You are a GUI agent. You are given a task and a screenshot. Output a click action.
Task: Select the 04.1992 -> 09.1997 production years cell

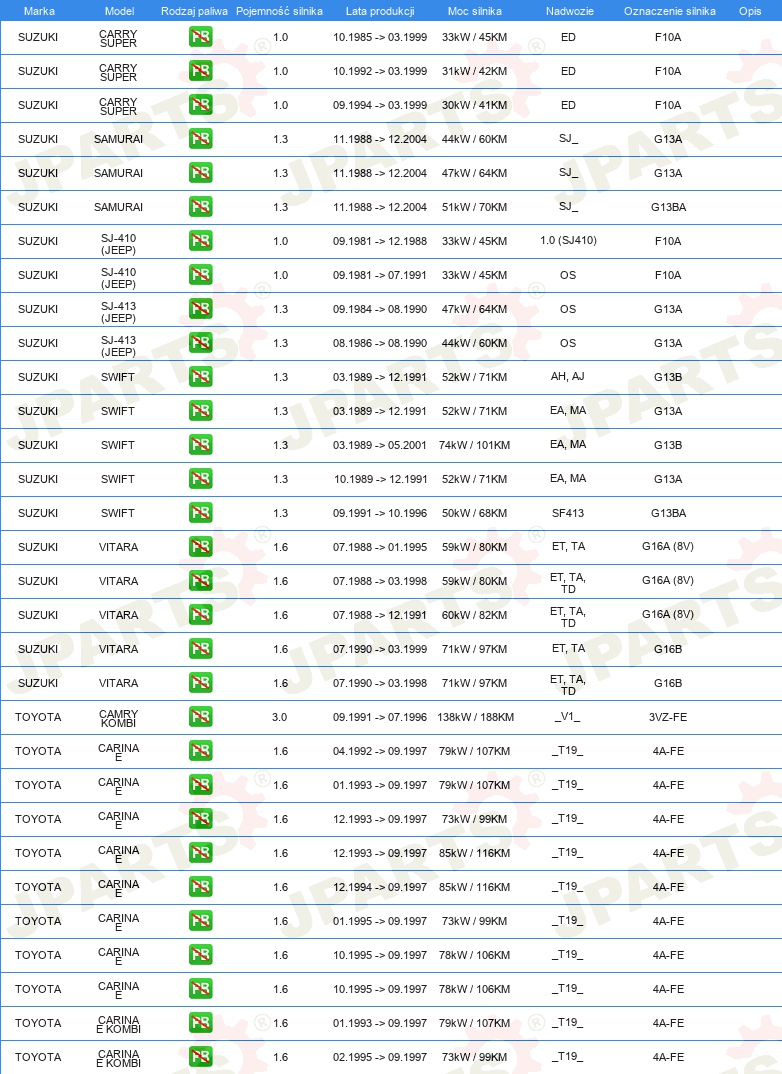point(380,751)
